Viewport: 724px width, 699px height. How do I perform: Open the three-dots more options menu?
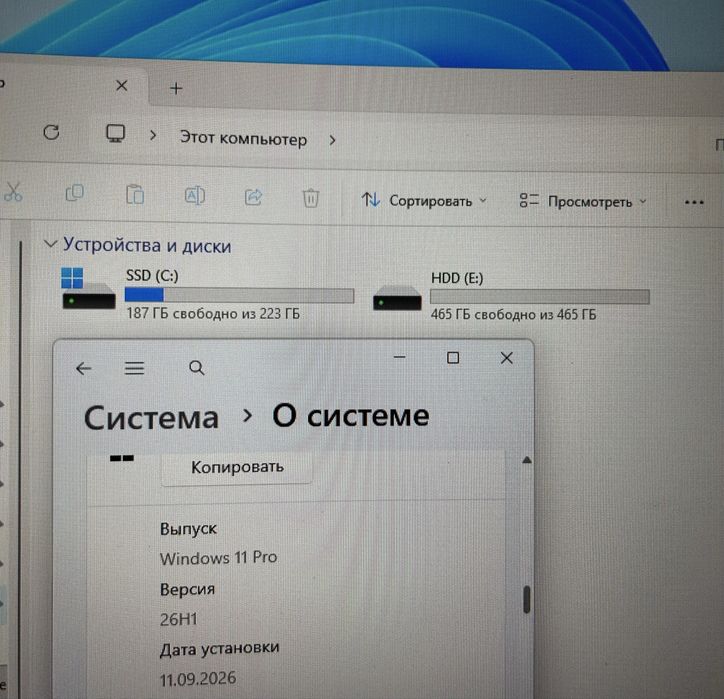click(x=694, y=202)
